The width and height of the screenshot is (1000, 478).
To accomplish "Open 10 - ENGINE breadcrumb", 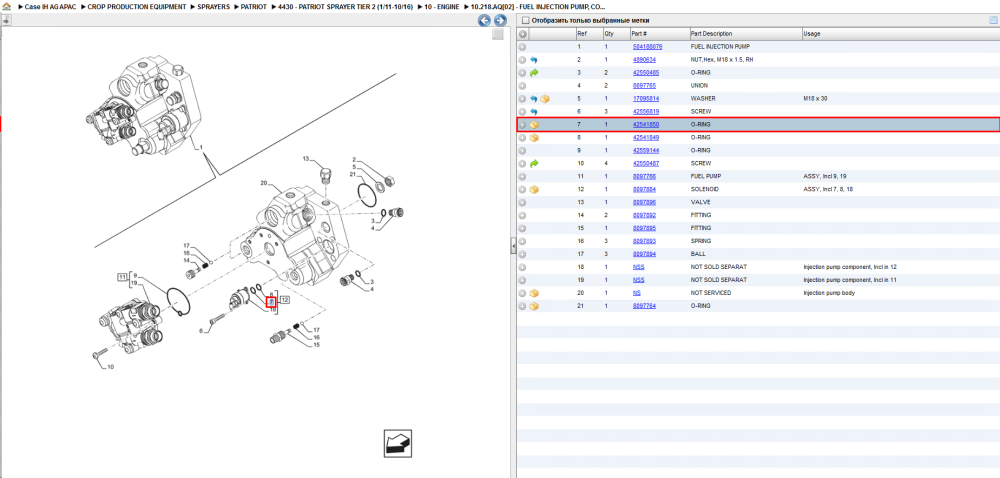I will [441, 6].
